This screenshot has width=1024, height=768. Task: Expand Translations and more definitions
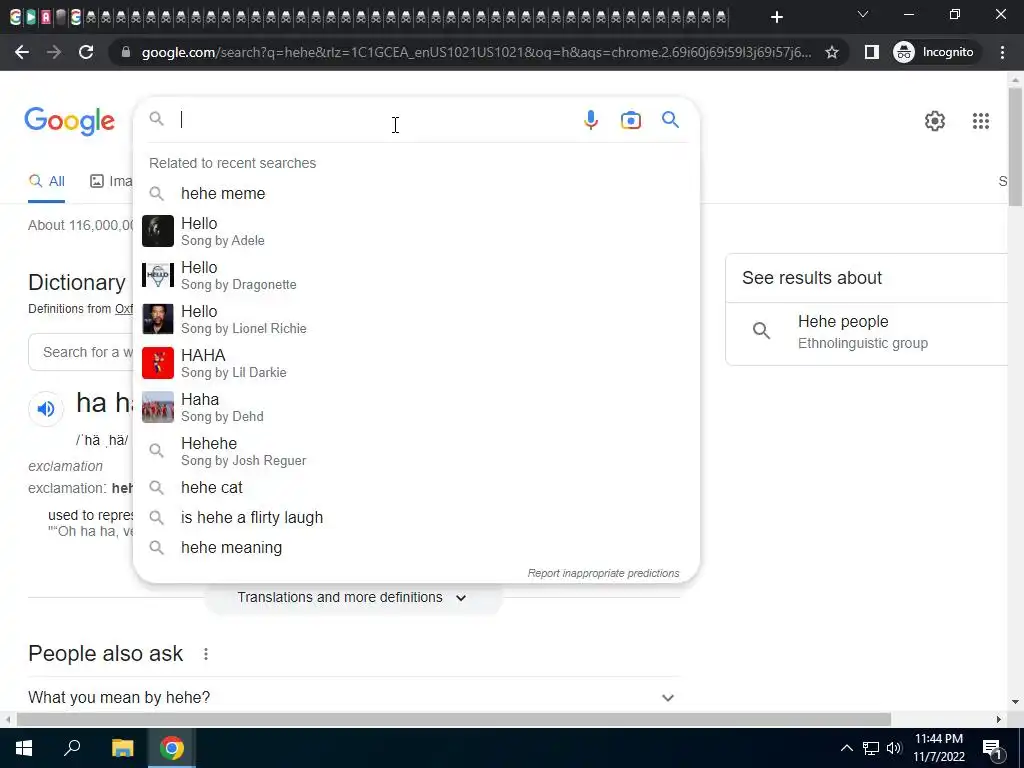(x=353, y=598)
